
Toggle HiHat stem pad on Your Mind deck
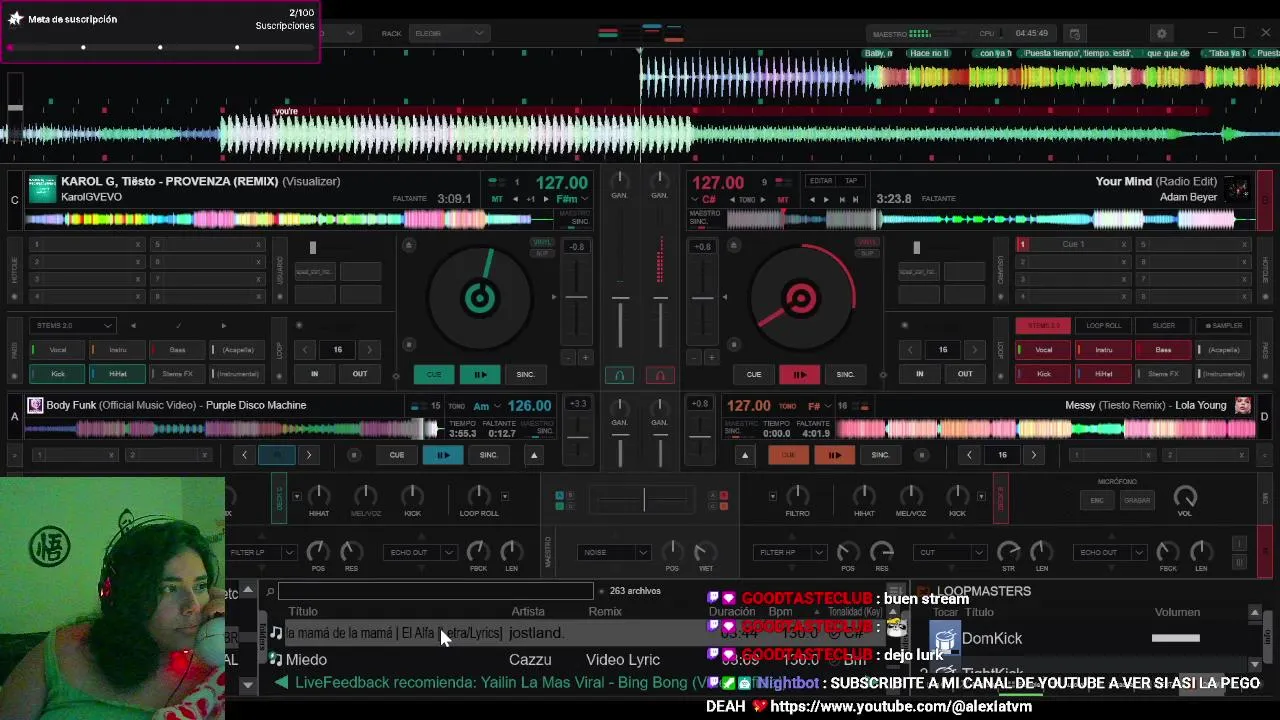coord(1103,374)
